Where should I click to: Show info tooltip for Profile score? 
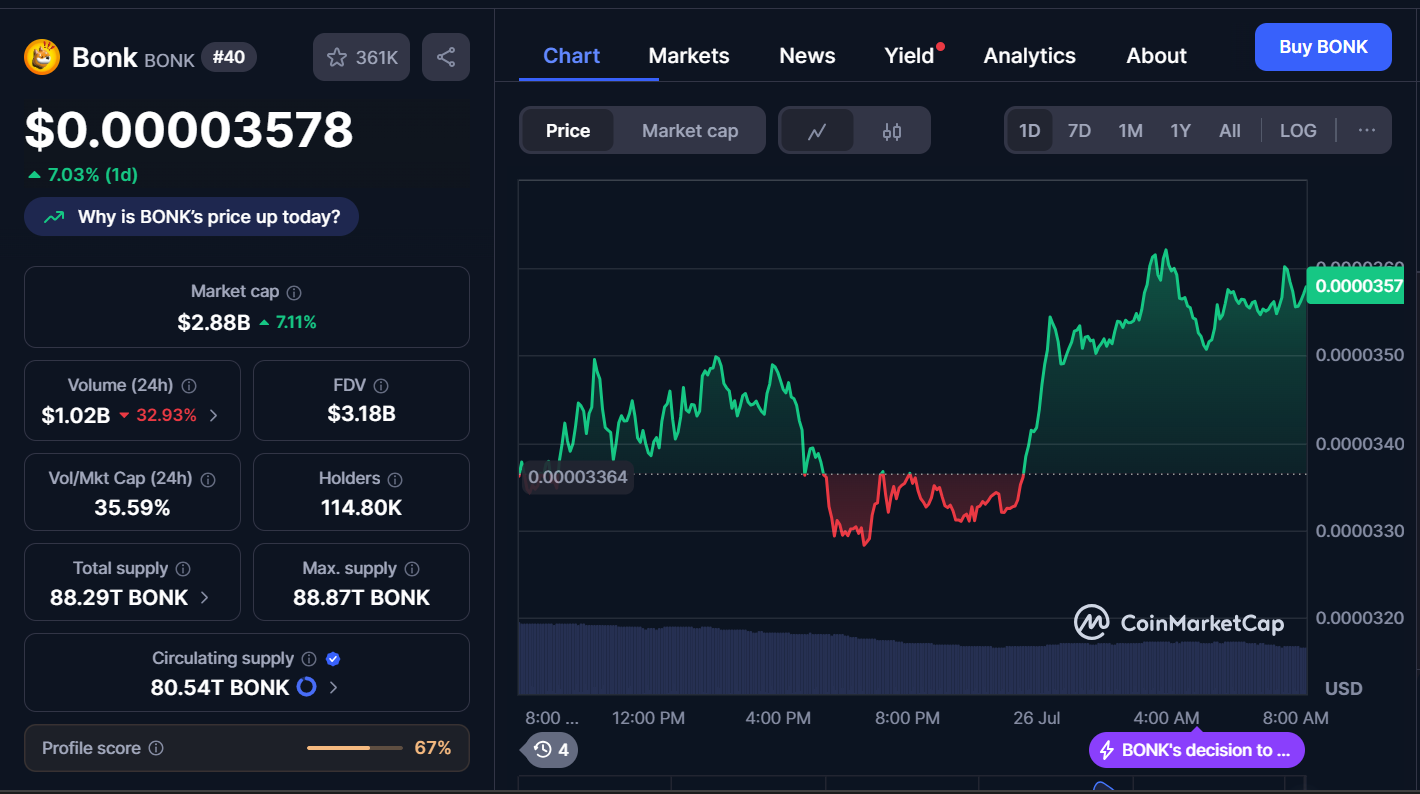click(x=156, y=748)
